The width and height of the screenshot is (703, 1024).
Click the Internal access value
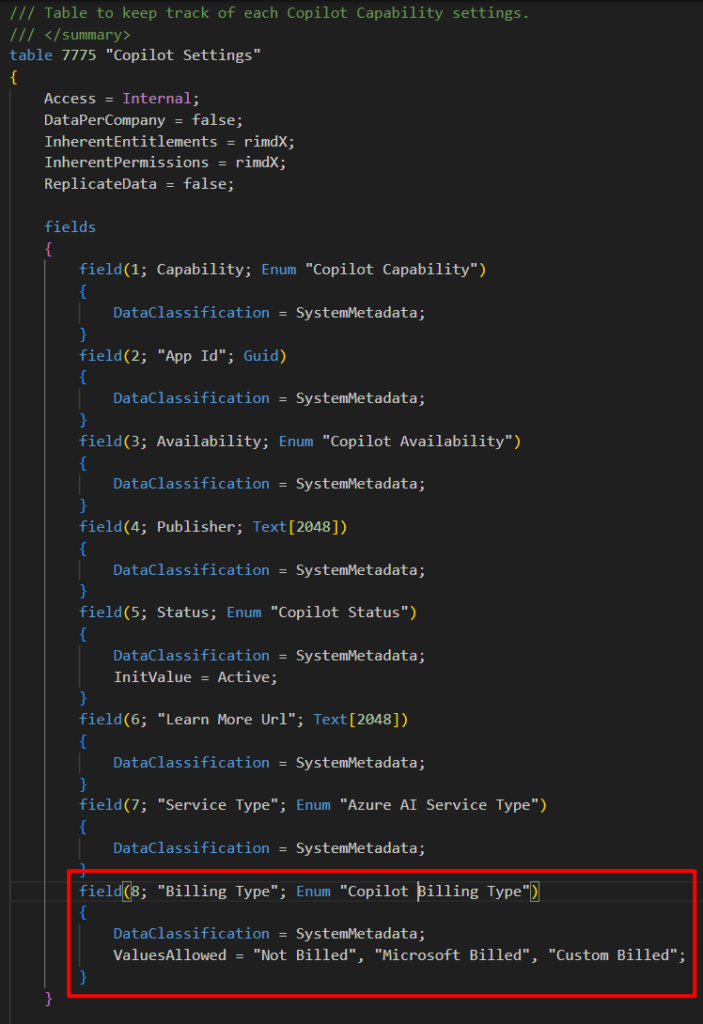(x=156, y=98)
